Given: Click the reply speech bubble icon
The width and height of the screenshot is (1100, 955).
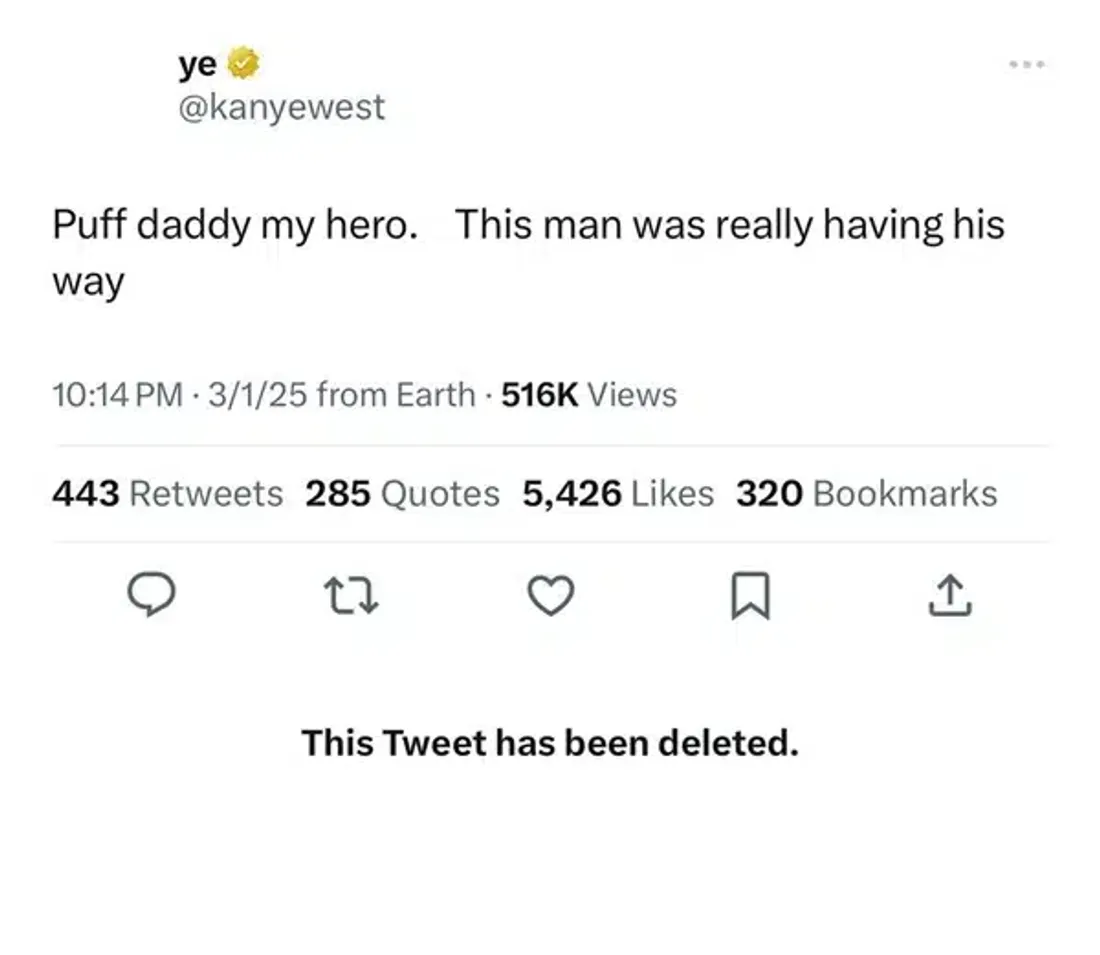Looking at the screenshot, I should 151,597.
